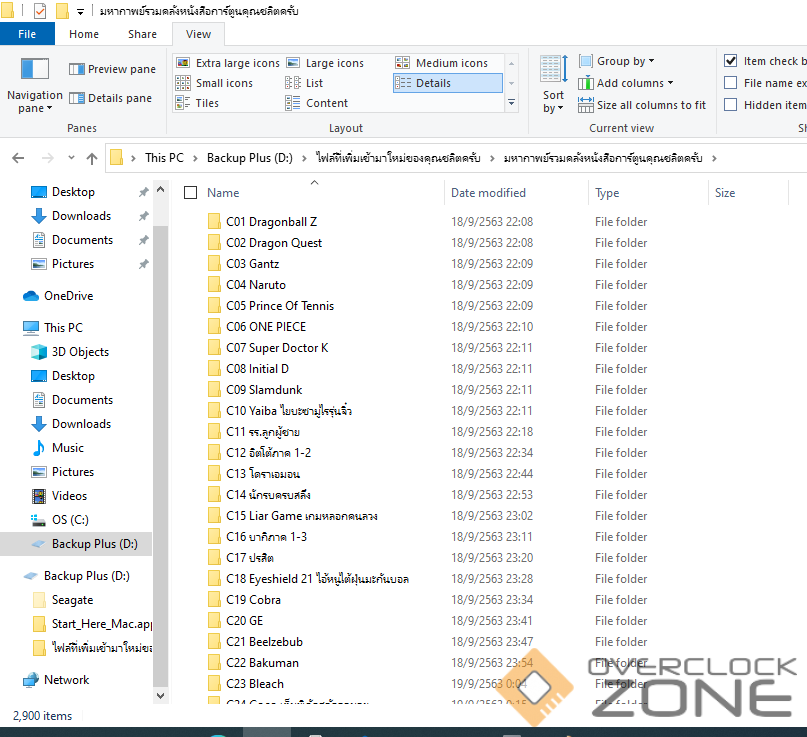Open the File menu tab

tap(27, 34)
